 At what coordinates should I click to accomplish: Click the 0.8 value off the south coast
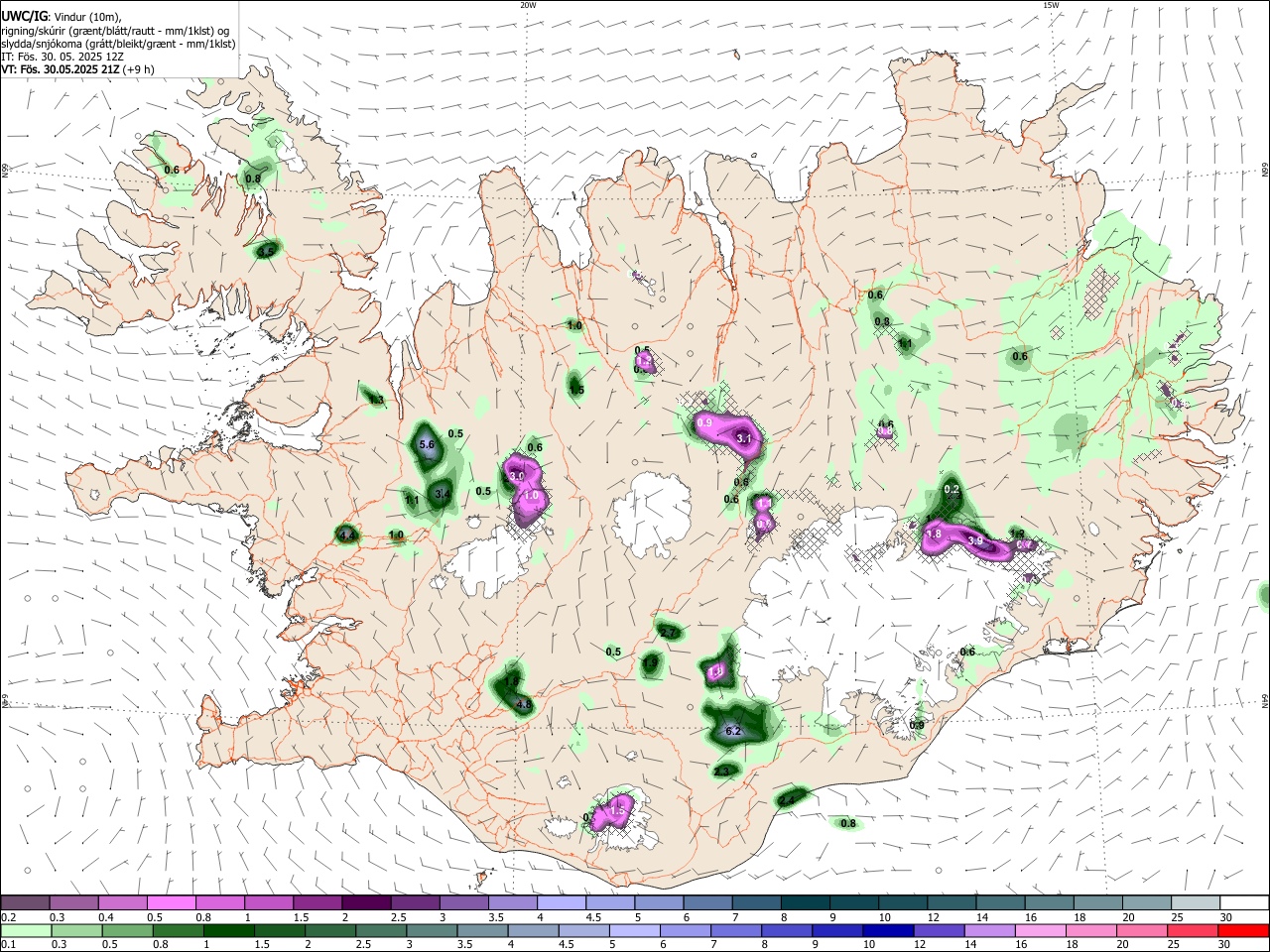(848, 823)
